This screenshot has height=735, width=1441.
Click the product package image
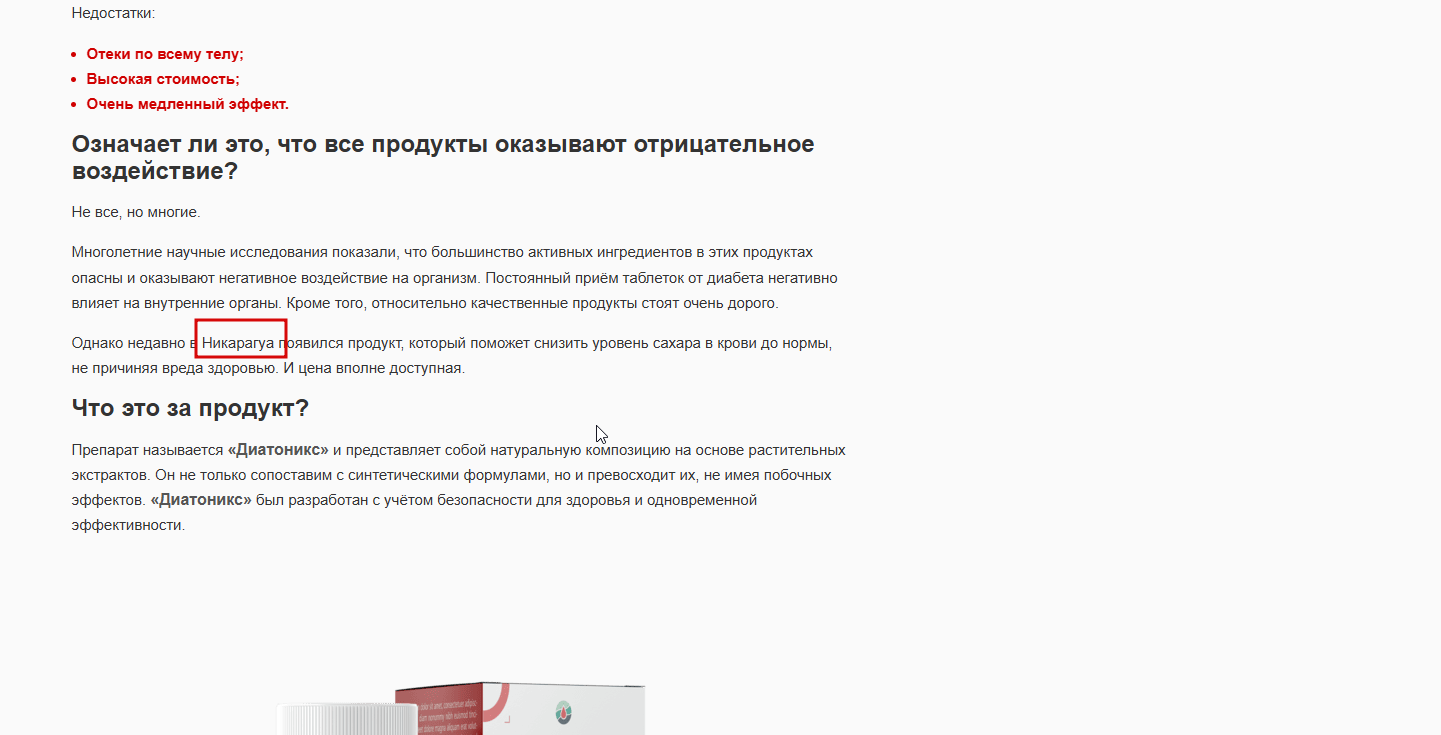520,709
